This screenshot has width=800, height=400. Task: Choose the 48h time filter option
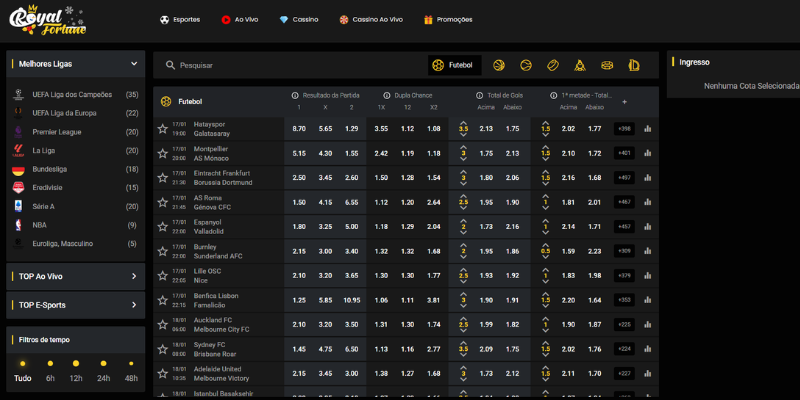coord(131,370)
